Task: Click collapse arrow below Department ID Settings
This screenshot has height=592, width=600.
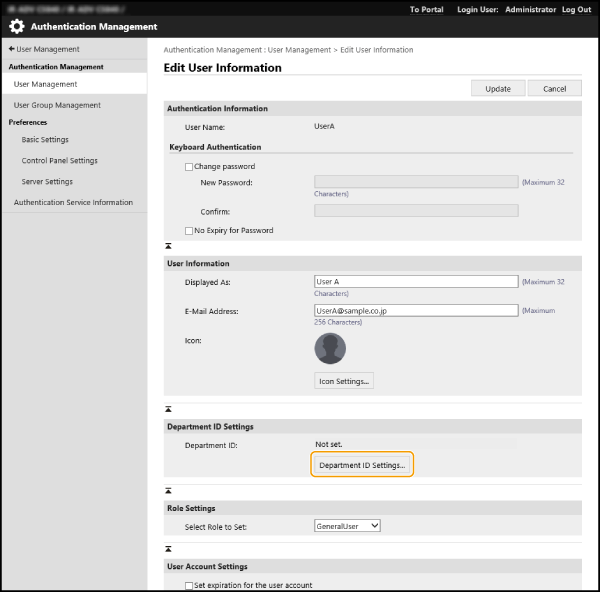Action: (168, 492)
